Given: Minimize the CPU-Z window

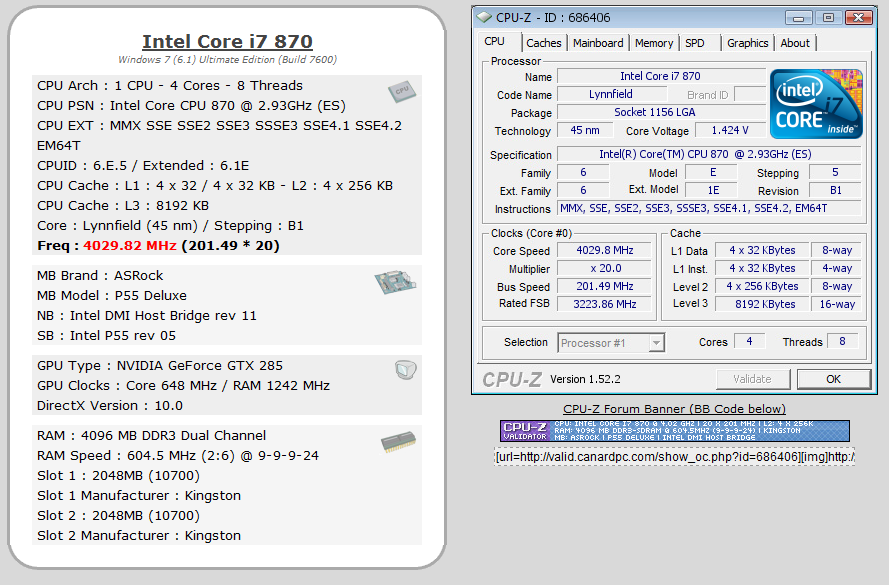Looking at the screenshot, I should click(798, 18).
